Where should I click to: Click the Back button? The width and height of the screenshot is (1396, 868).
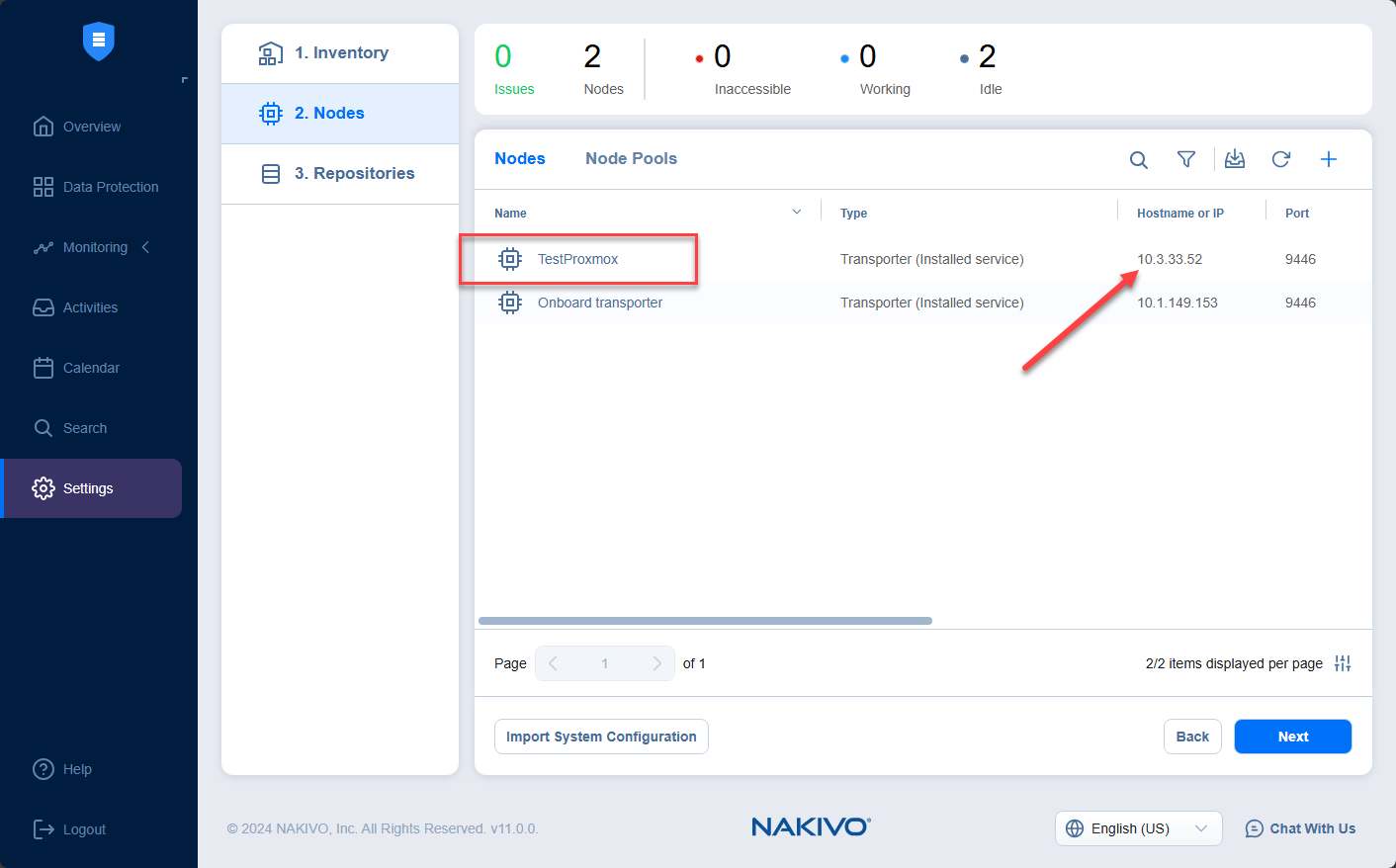click(1192, 737)
